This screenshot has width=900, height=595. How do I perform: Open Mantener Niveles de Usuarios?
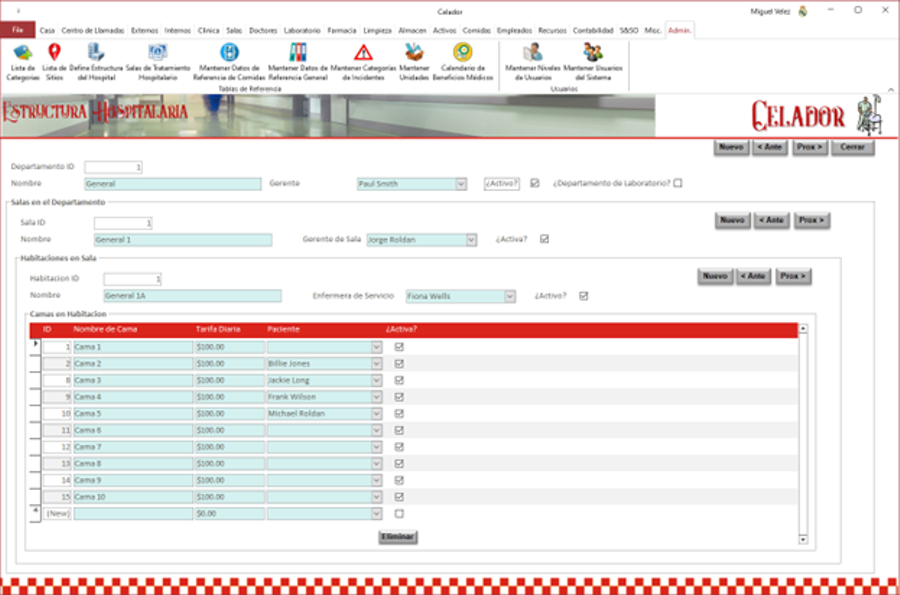[530, 57]
